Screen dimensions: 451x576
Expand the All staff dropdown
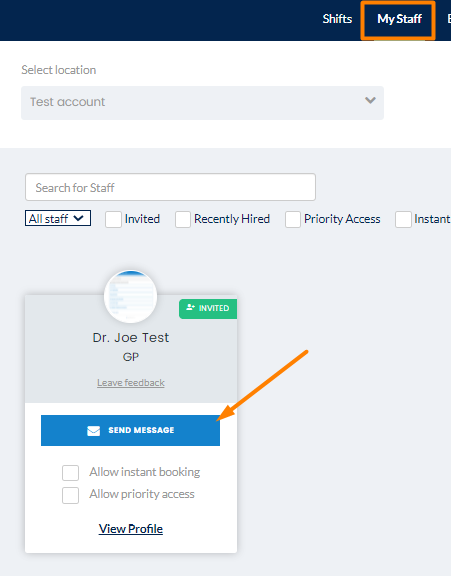tap(58, 218)
